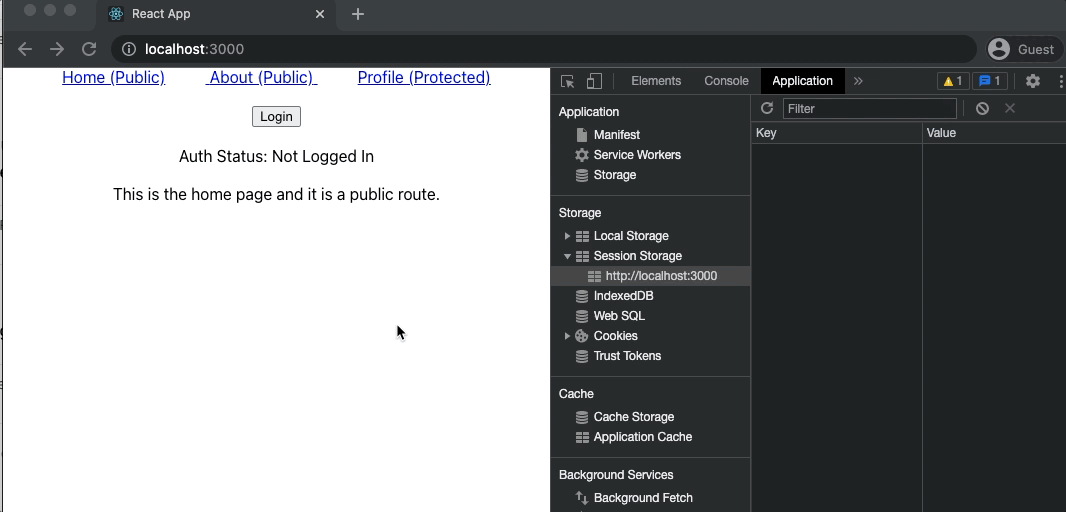Click the Key column header

coord(836,133)
